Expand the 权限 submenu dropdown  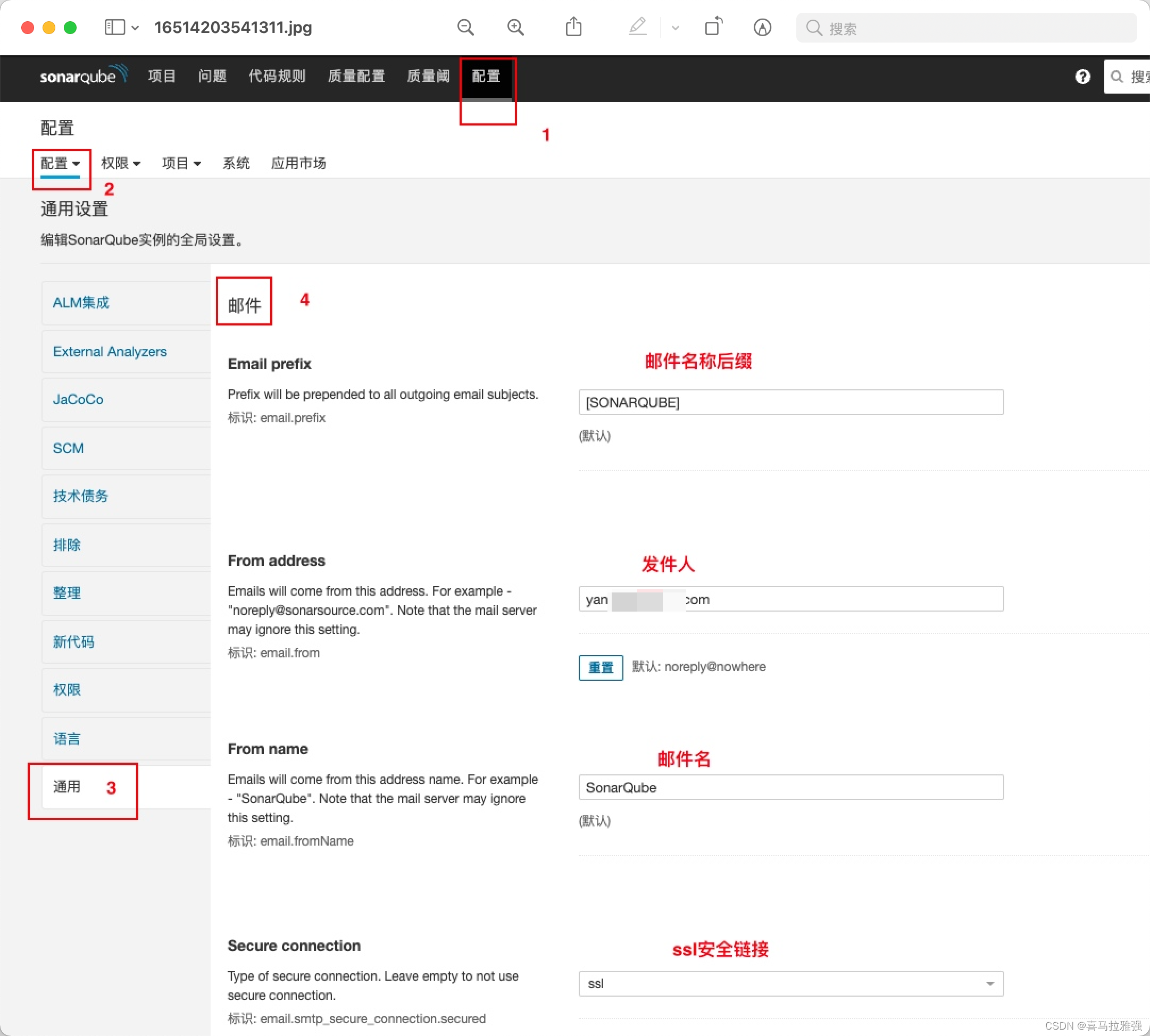[x=121, y=163]
